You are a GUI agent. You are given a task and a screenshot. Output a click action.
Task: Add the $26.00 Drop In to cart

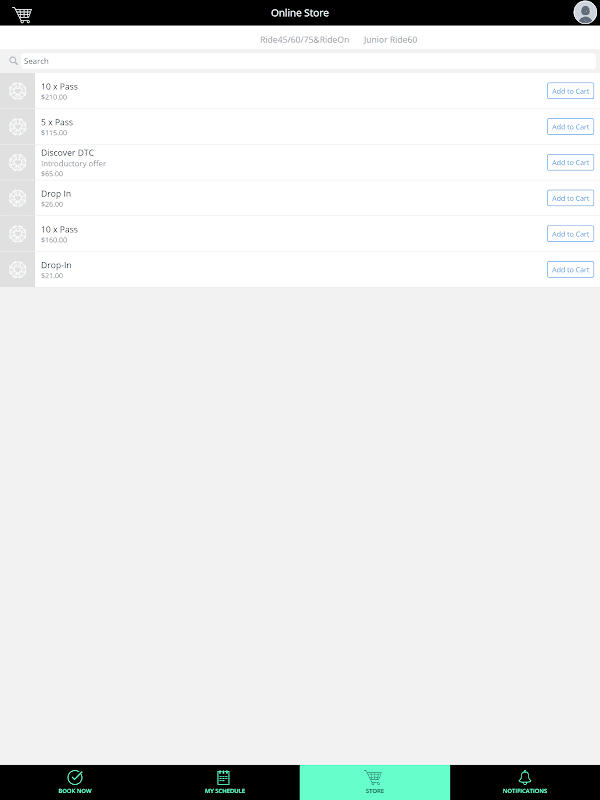coord(570,198)
